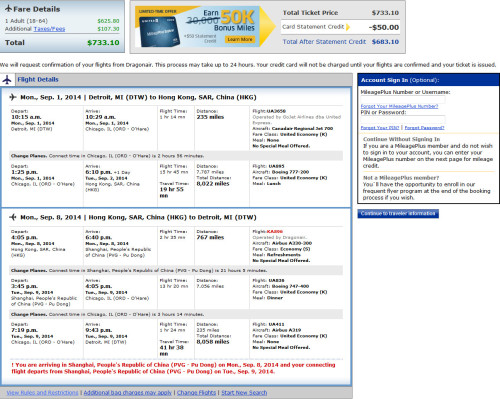
Task: Open Additional bag charges may apply link
Action: point(128,393)
